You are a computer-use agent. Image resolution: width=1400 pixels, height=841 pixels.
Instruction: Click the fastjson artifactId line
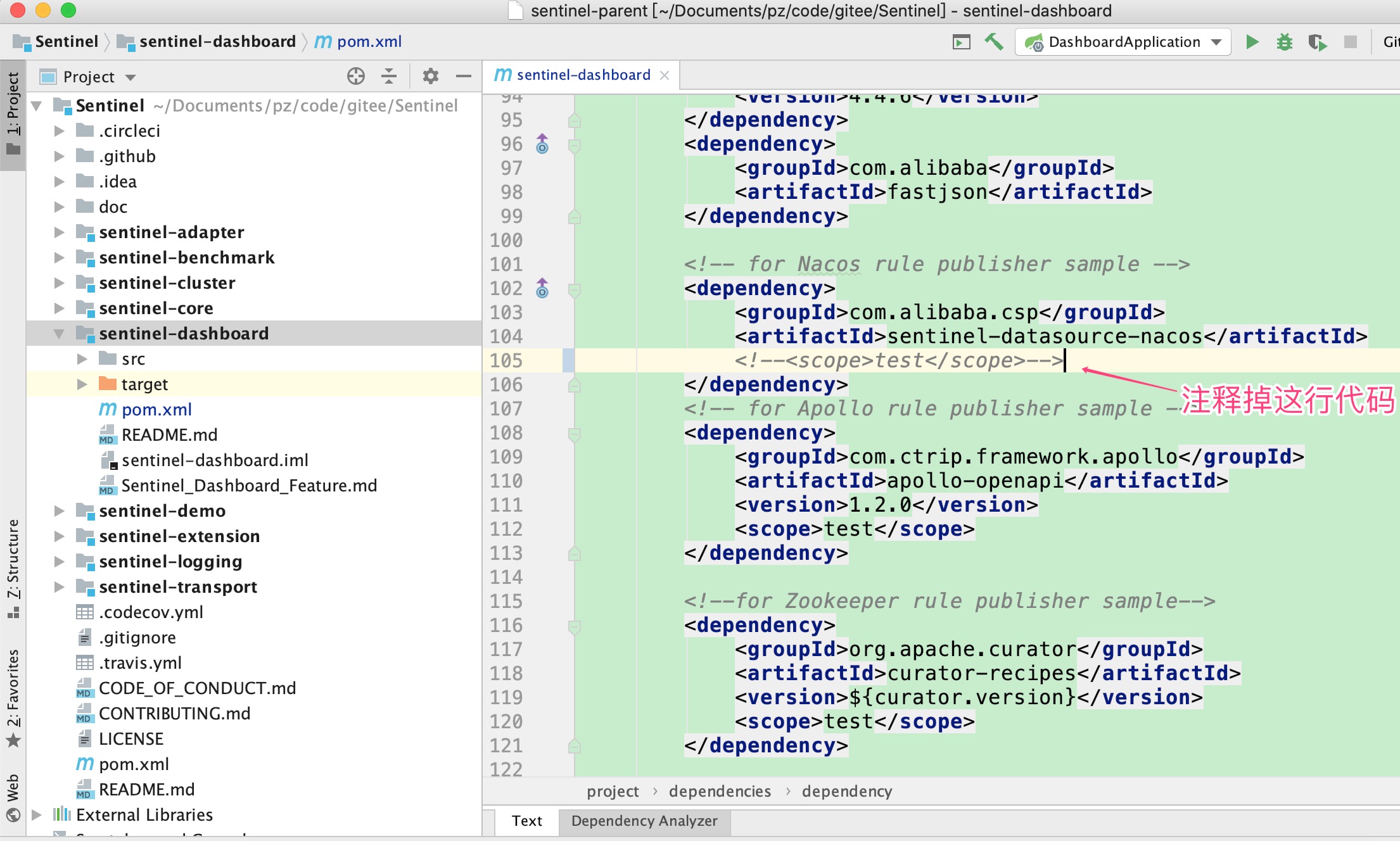click(x=943, y=192)
